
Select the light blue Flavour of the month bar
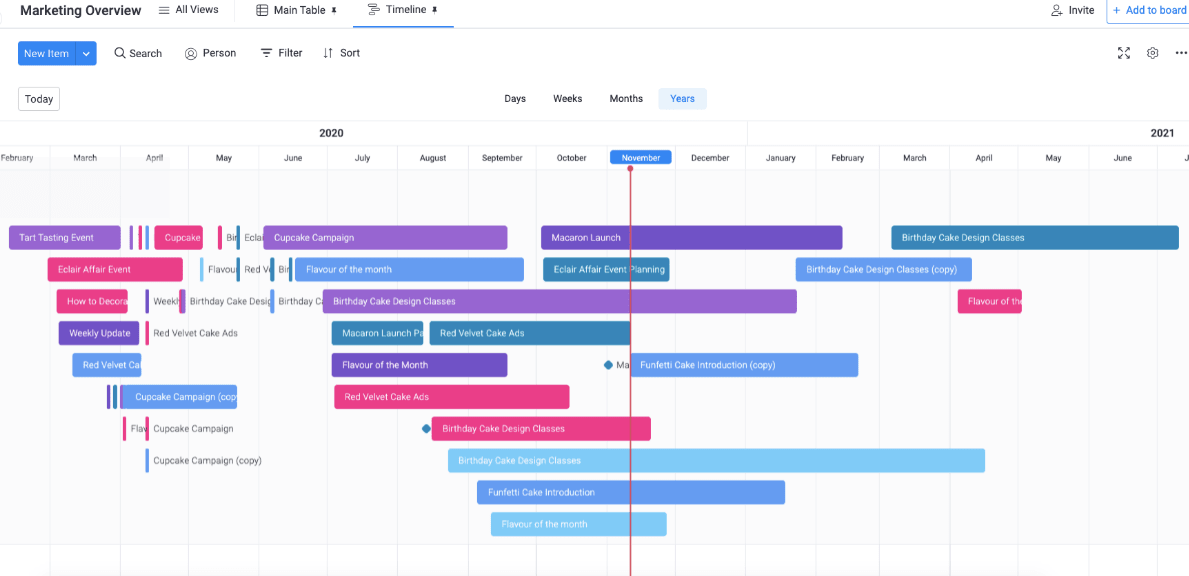(579, 524)
